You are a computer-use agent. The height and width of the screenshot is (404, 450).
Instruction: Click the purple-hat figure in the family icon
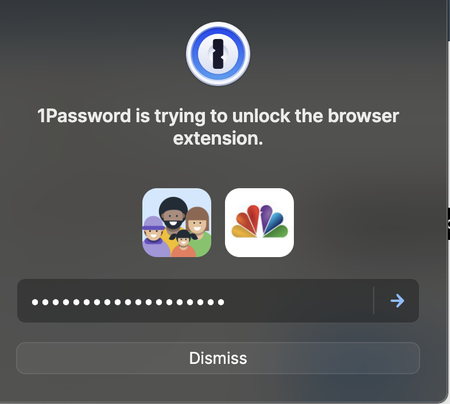click(154, 236)
